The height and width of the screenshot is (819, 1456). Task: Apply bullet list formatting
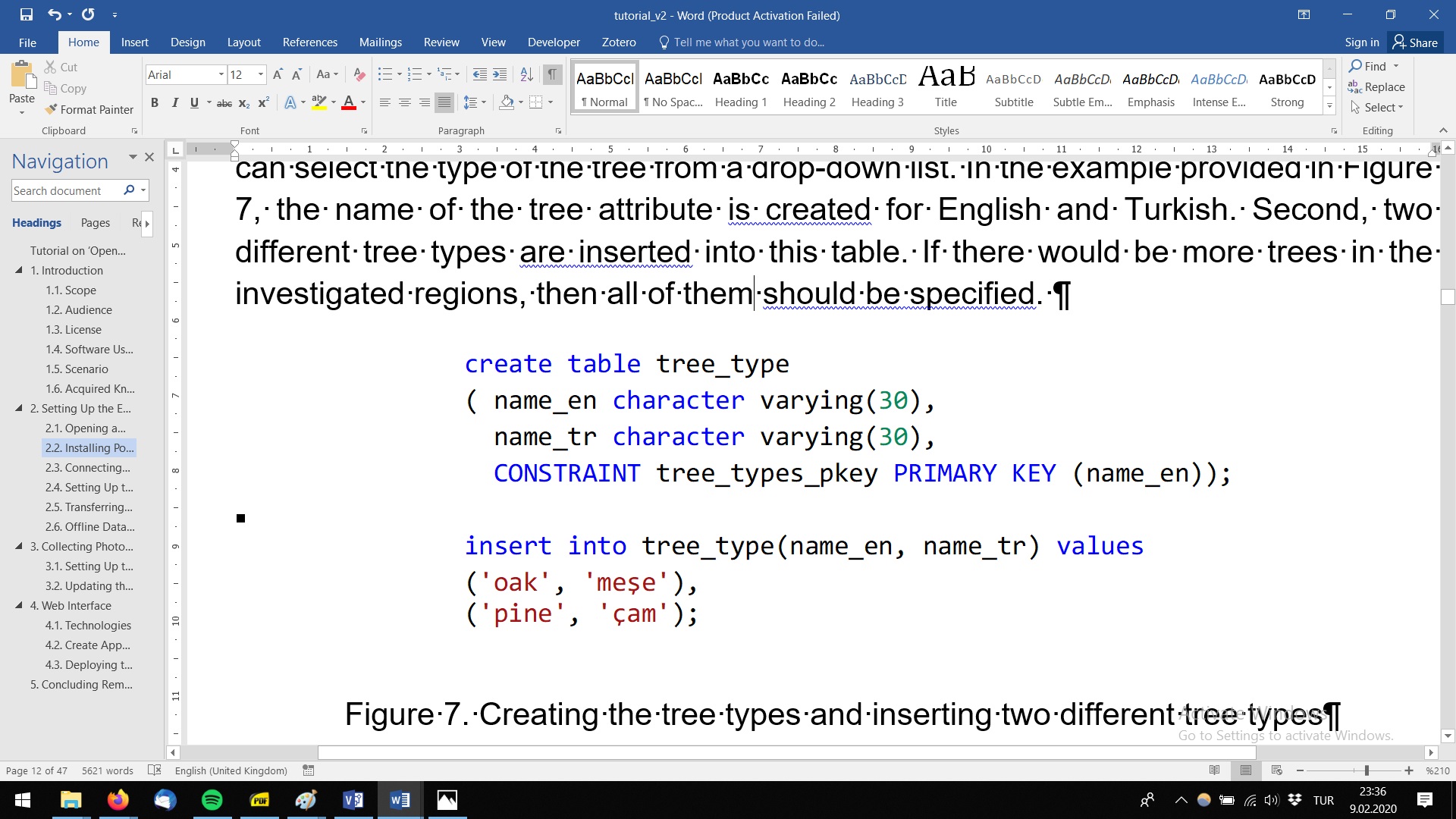tap(385, 74)
